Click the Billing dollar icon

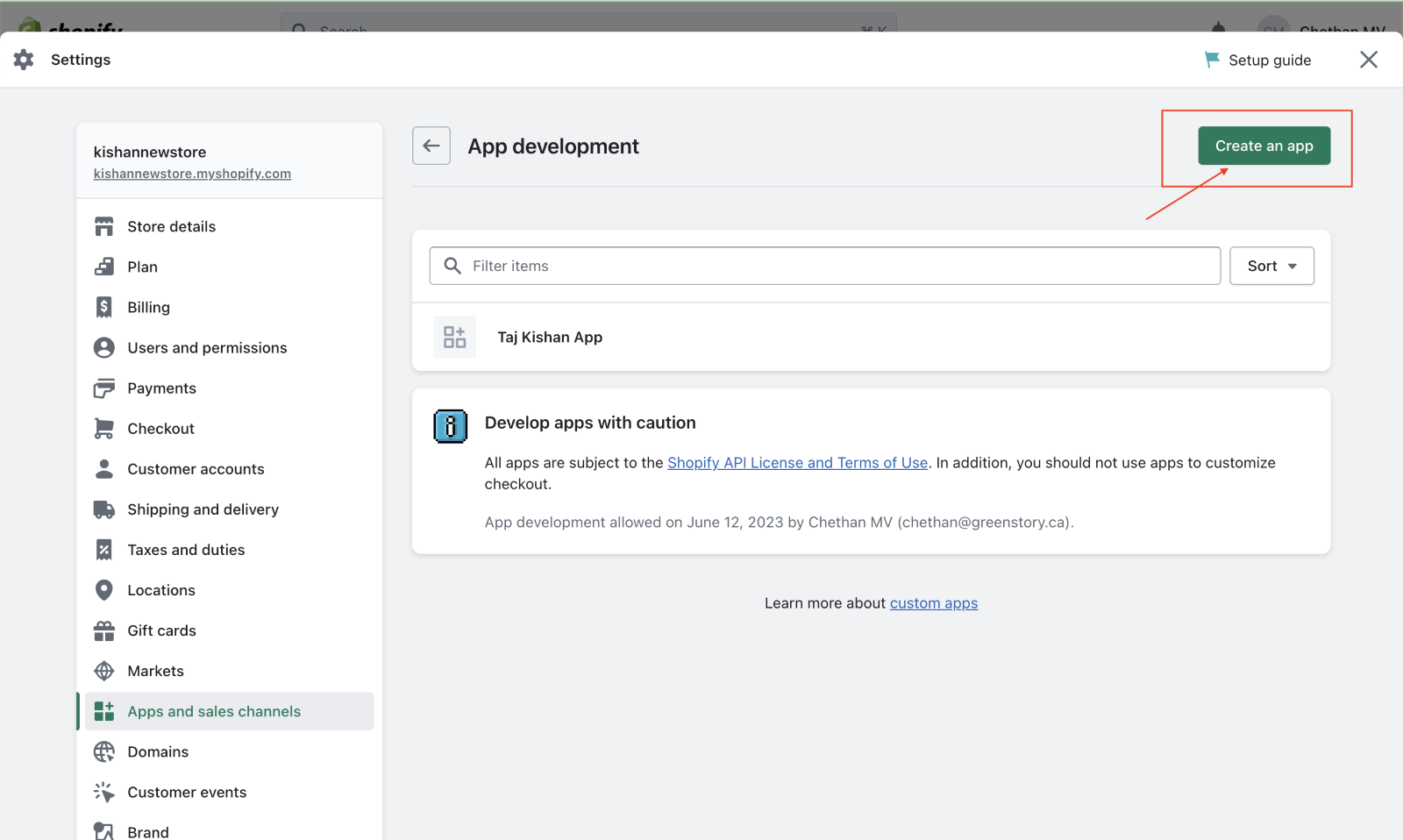point(104,307)
